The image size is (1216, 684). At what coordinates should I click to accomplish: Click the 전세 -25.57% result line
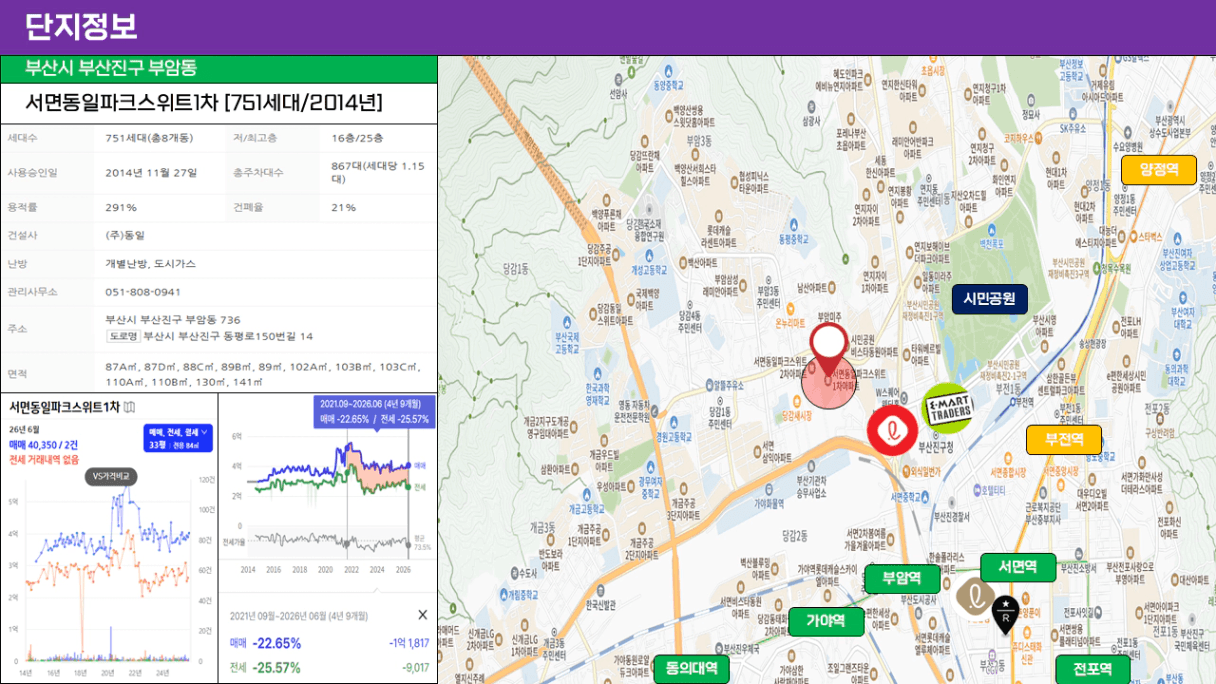pyautogui.click(x=266, y=667)
